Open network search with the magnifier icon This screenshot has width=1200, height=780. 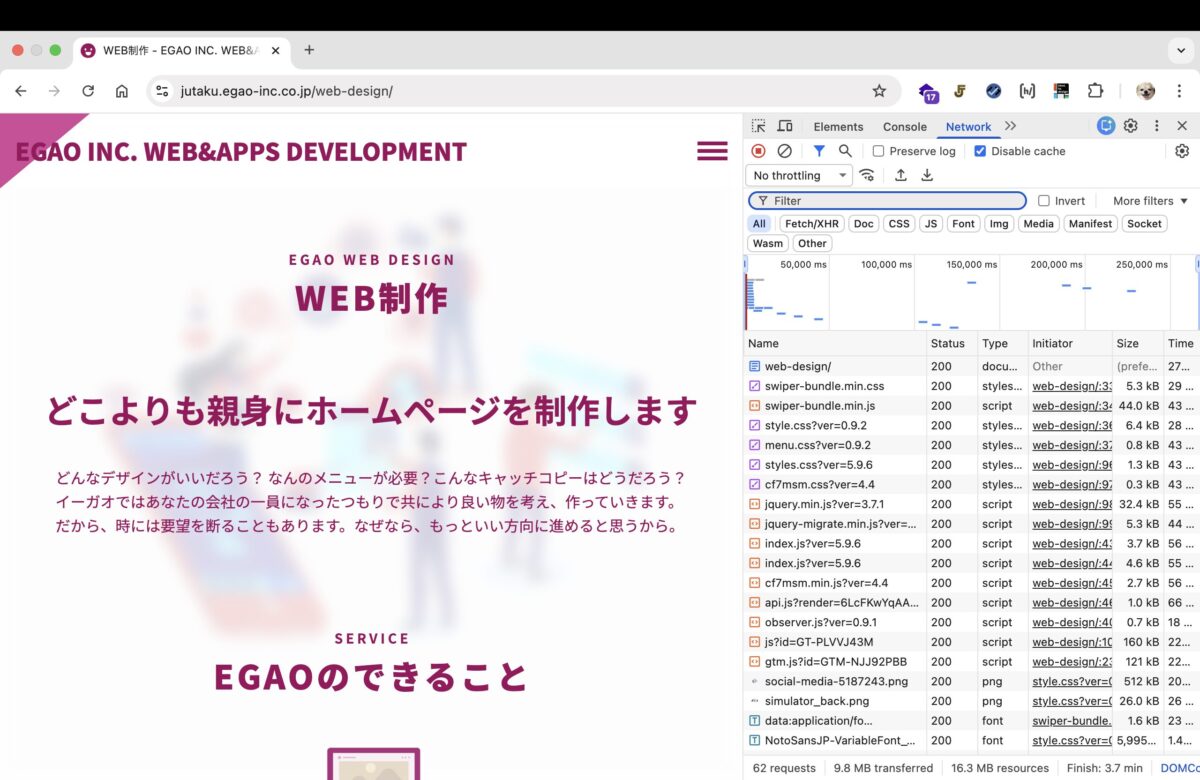tap(846, 151)
